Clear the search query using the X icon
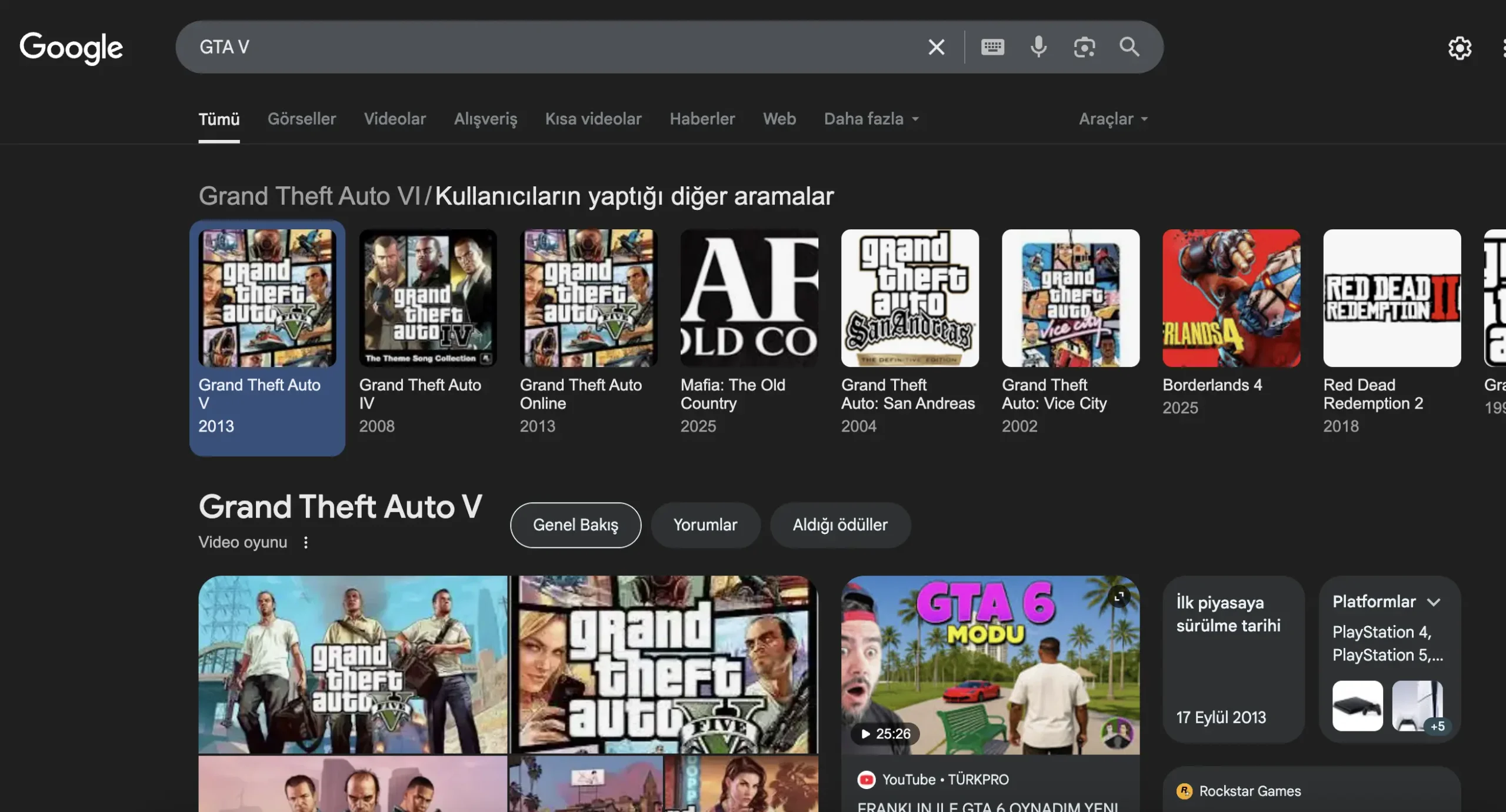The width and height of the screenshot is (1506, 812). pos(936,46)
